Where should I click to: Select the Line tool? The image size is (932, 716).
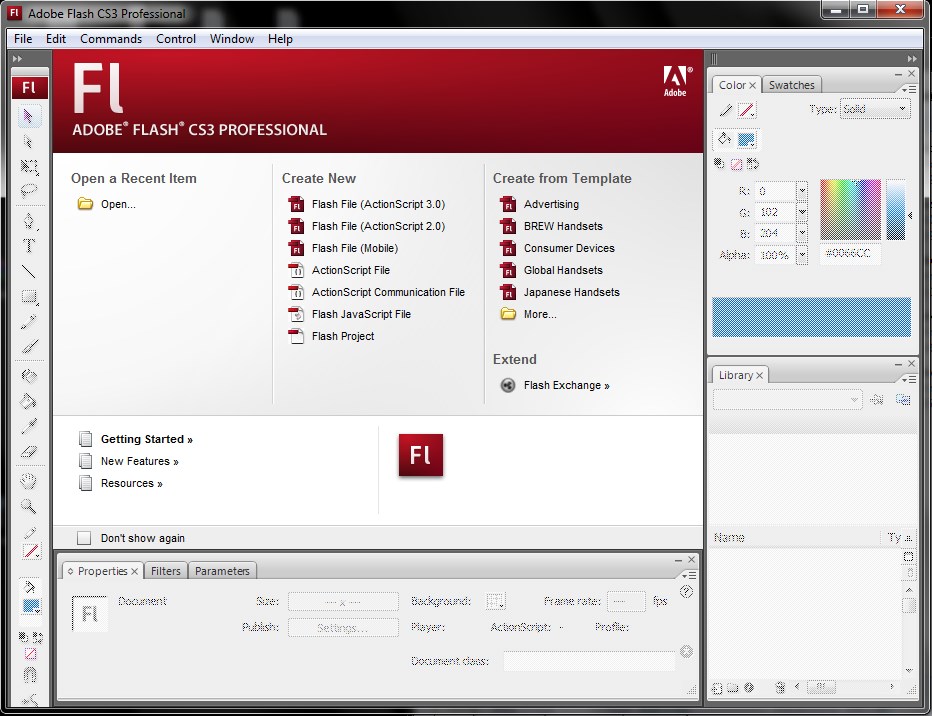click(x=29, y=272)
